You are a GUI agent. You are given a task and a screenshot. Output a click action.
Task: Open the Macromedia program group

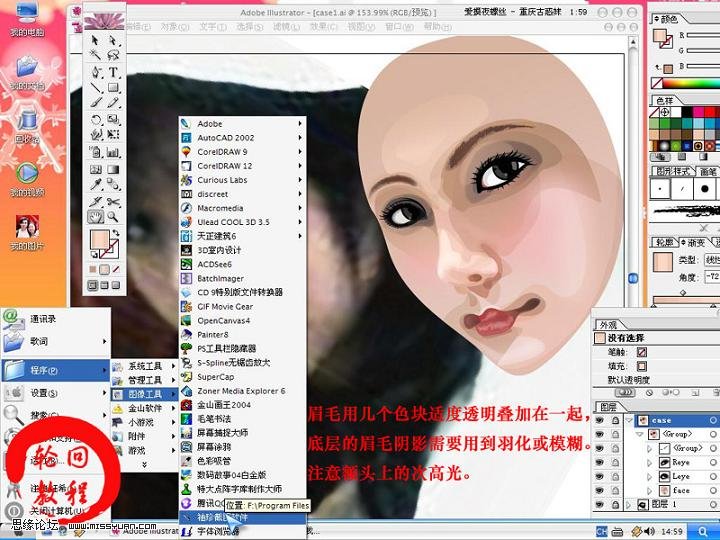pyautogui.click(x=242, y=208)
